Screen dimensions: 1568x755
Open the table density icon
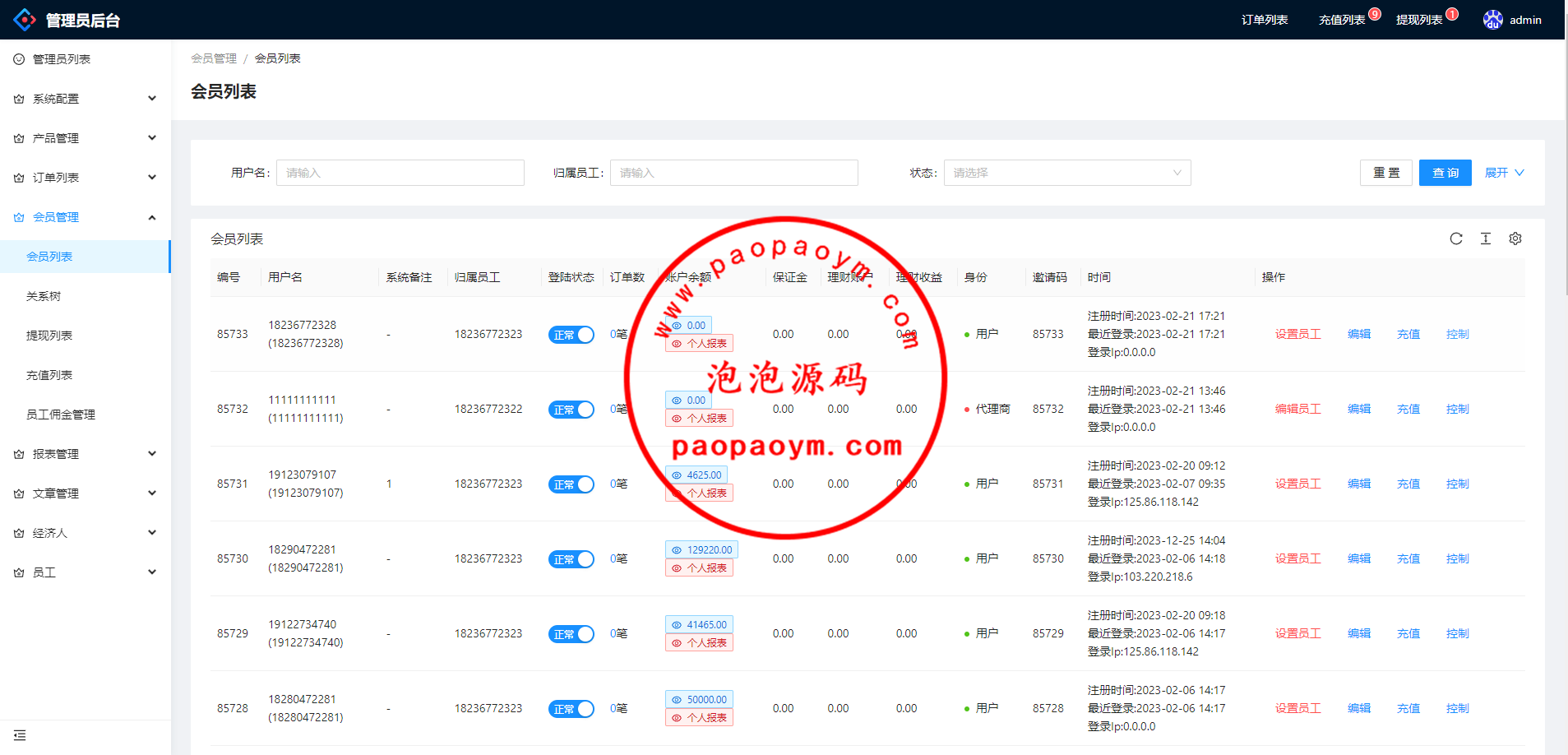coord(1485,239)
